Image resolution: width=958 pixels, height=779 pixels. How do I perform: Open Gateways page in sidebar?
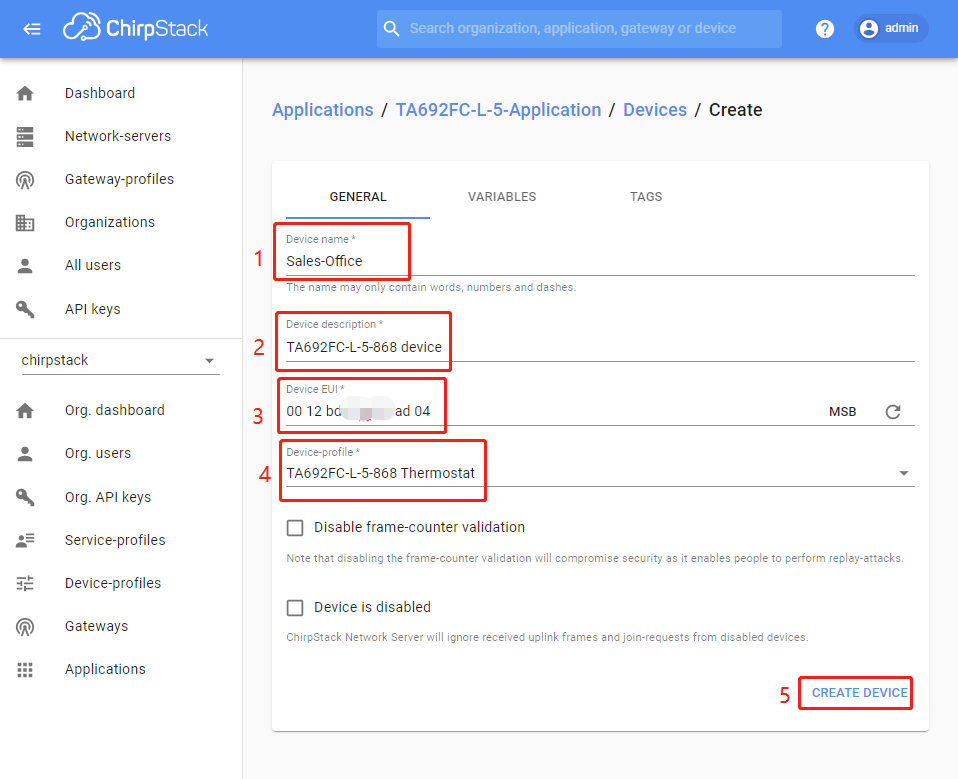[x=97, y=626]
